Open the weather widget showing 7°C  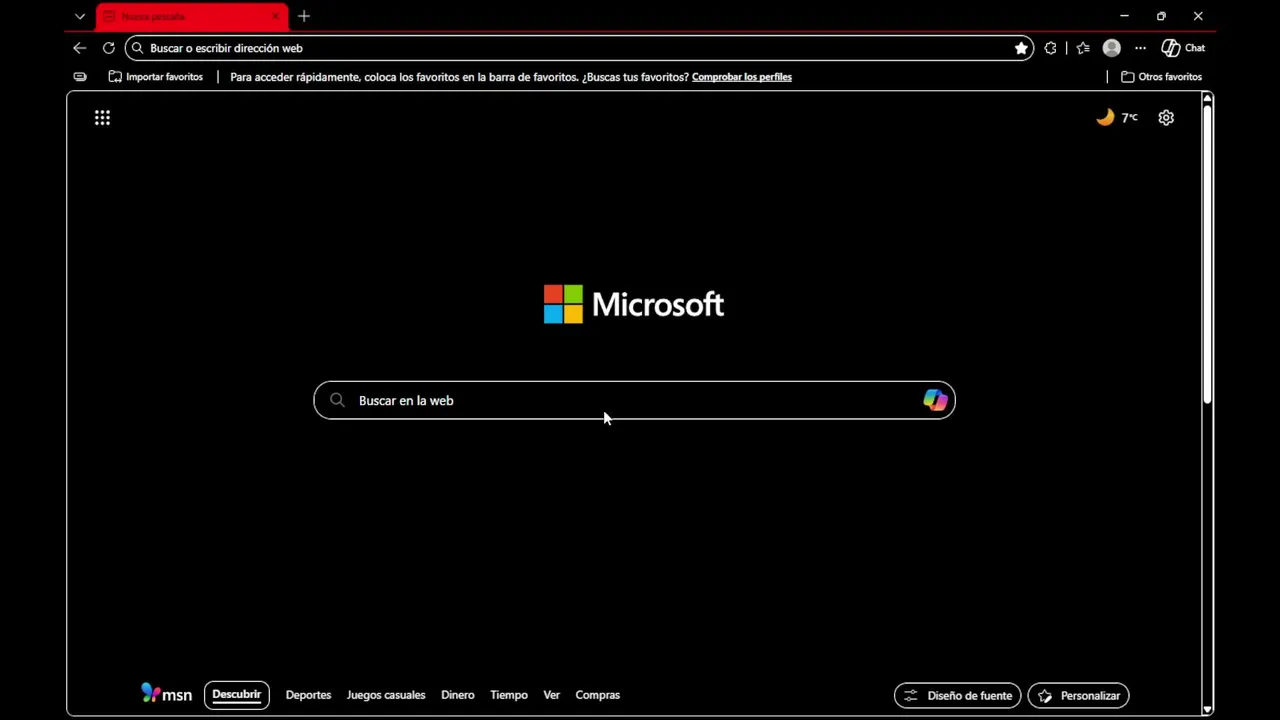tap(1117, 118)
